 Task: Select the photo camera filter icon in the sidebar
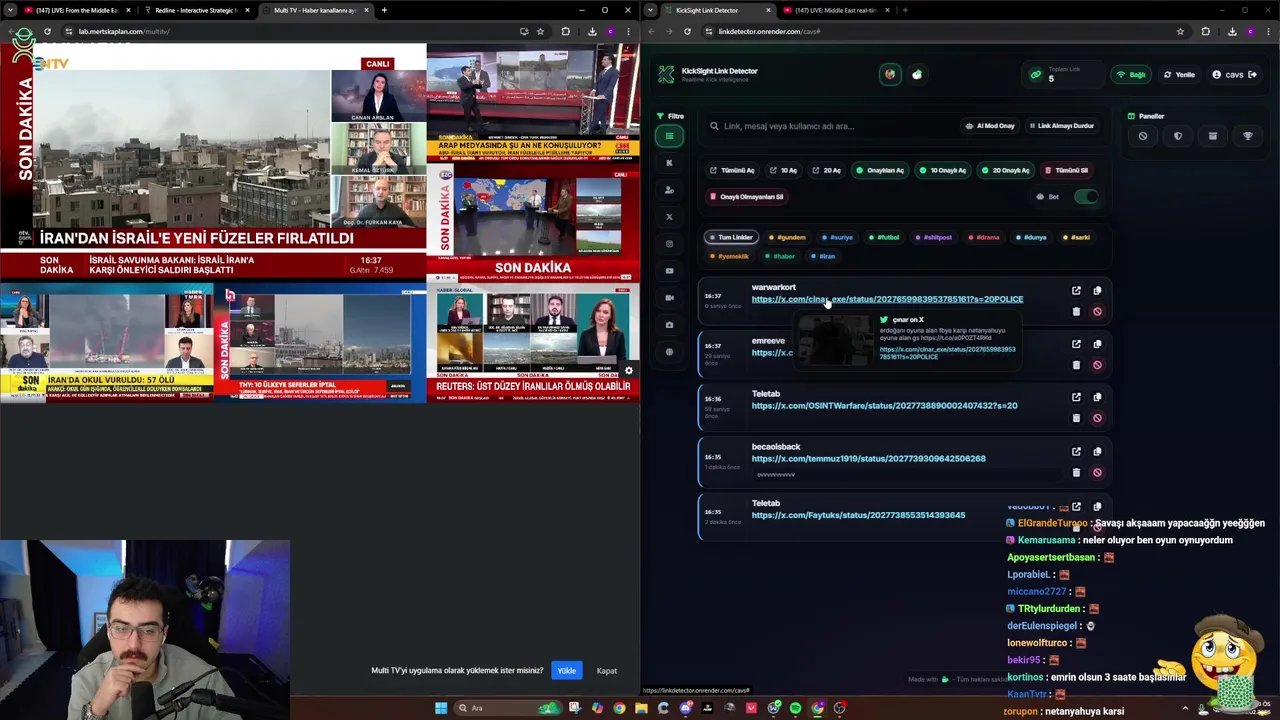[669, 325]
